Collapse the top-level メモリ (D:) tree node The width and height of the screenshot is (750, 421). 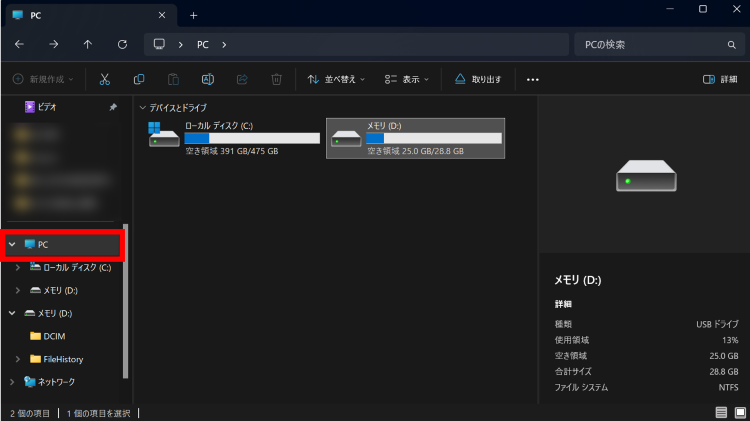tap(12, 313)
